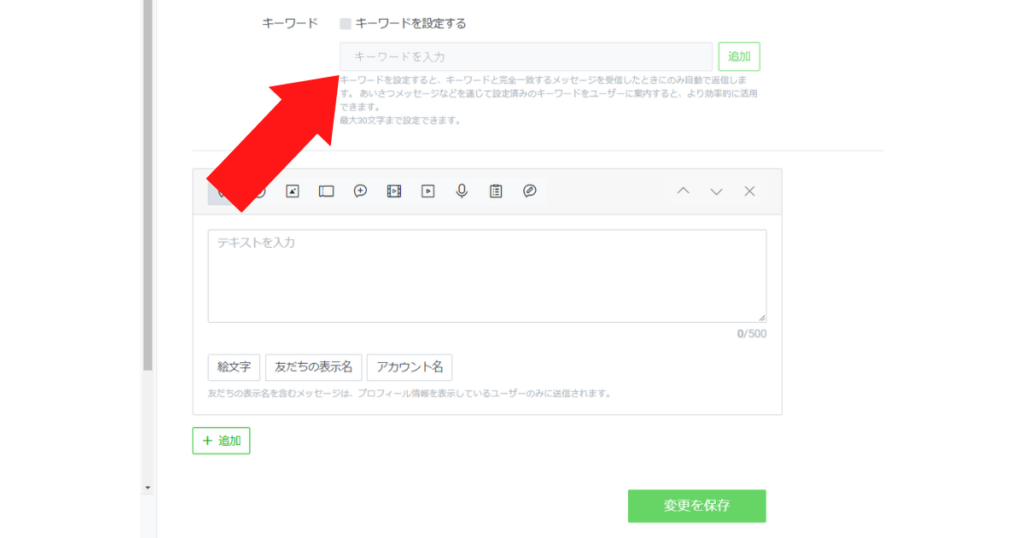Click the 追加 button beside keyword field

point(739,57)
